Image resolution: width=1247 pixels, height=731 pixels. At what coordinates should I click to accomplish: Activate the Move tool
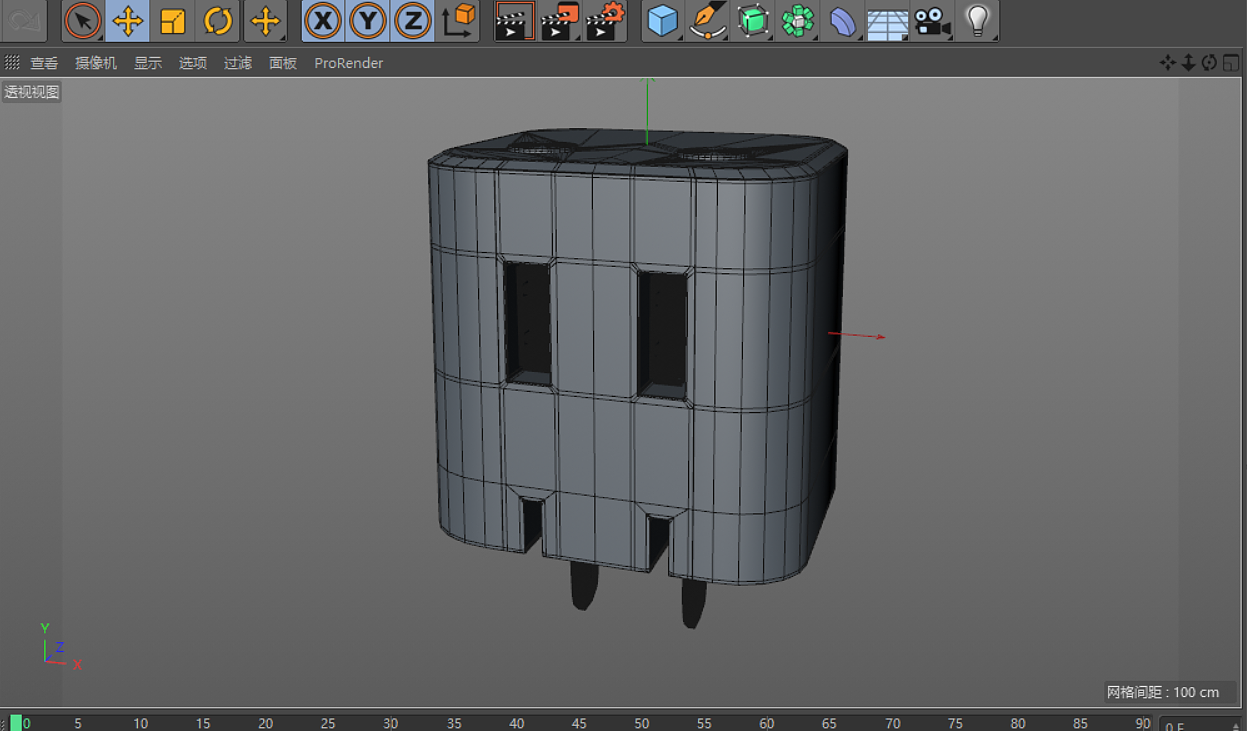pyautogui.click(x=128, y=20)
